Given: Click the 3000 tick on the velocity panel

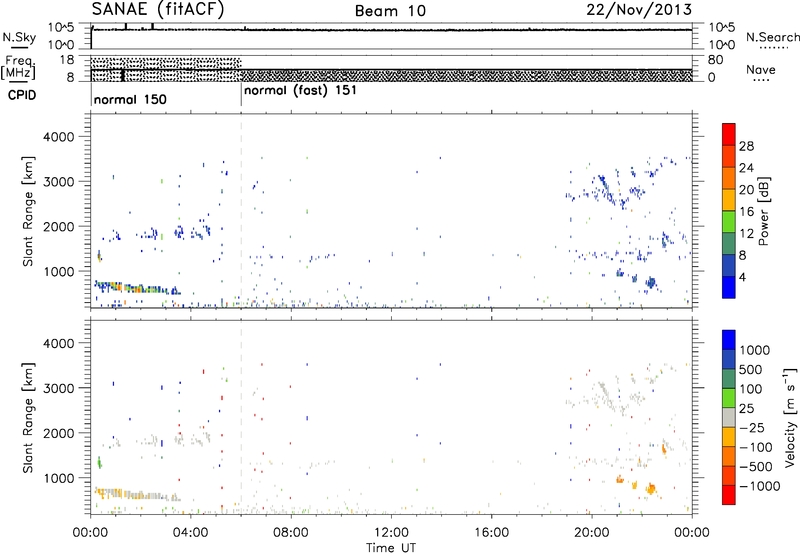Looking at the screenshot, I should tap(59, 388).
